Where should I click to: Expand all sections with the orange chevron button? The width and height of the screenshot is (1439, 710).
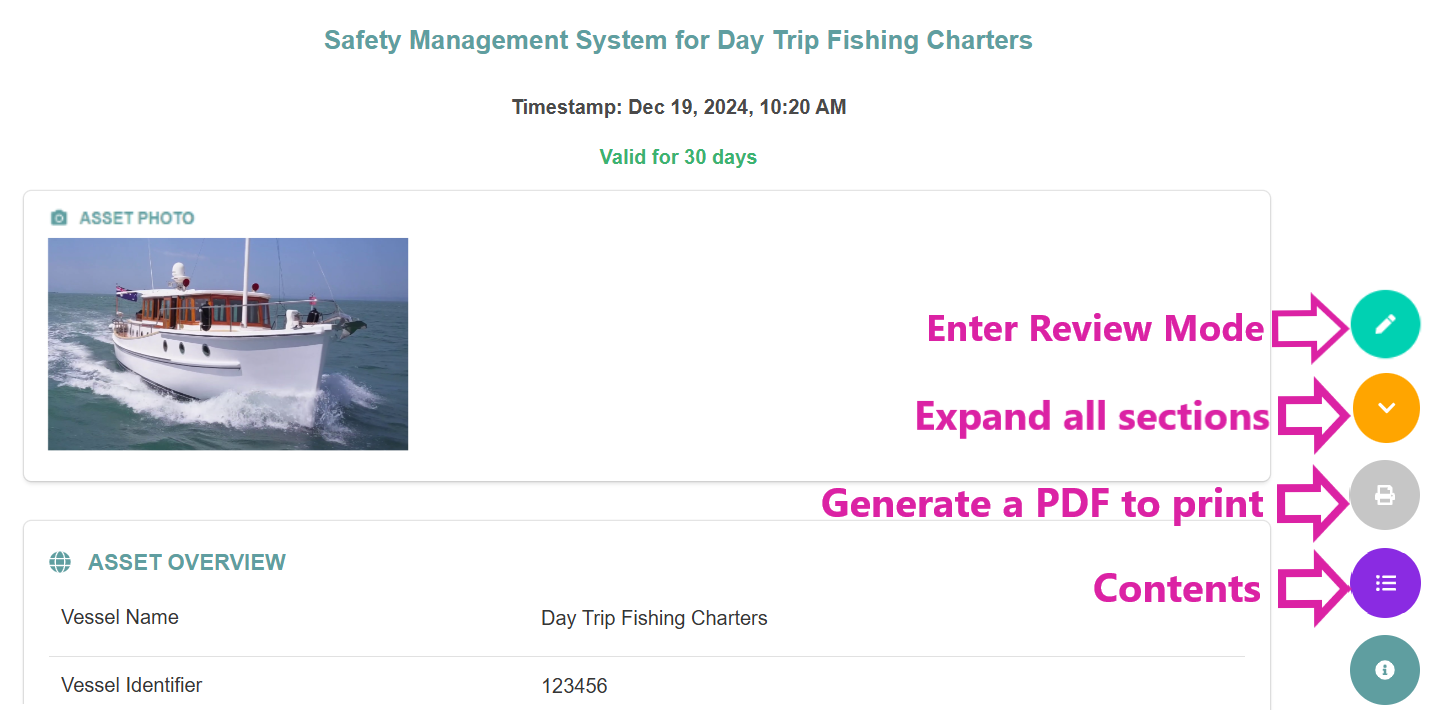point(1386,408)
